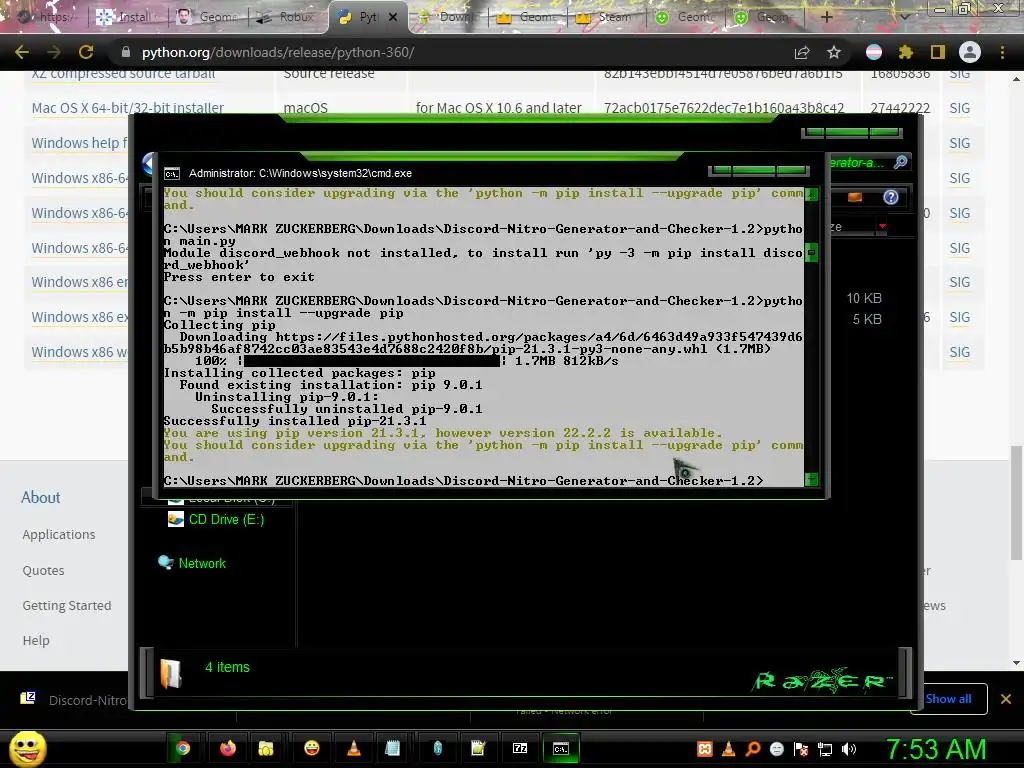Image resolution: width=1024 pixels, height=768 pixels.
Task: Launch Firefox from the taskbar
Action: point(227,748)
